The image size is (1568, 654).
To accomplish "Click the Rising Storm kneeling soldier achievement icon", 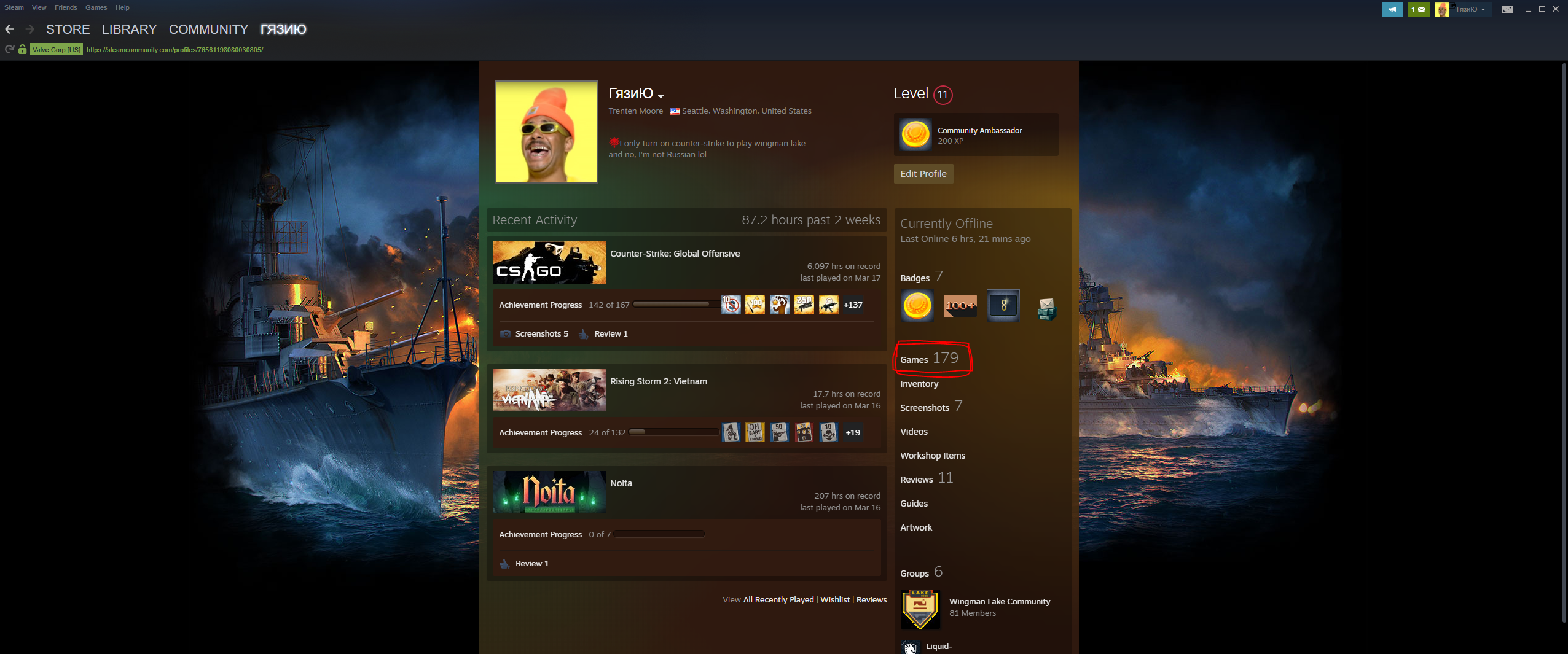I will (731, 432).
